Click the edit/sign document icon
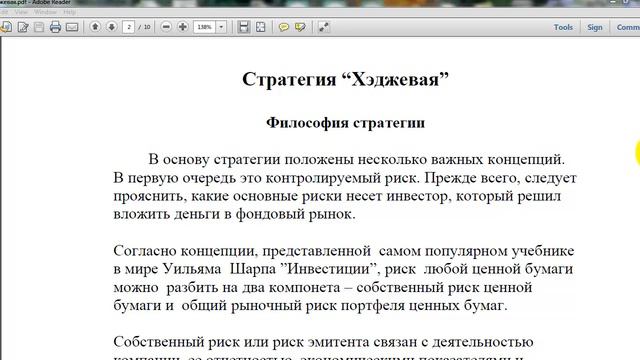This screenshot has height=360, width=640. 23,27
